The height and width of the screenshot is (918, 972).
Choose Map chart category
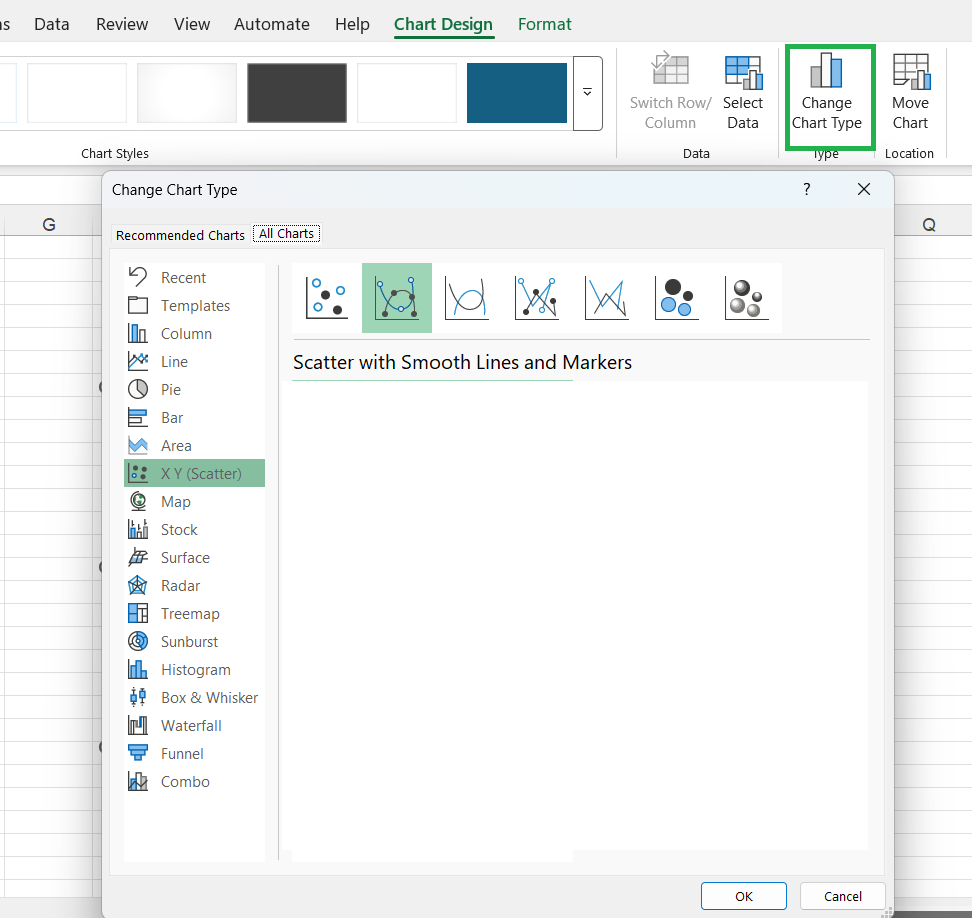[x=194, y=501]
